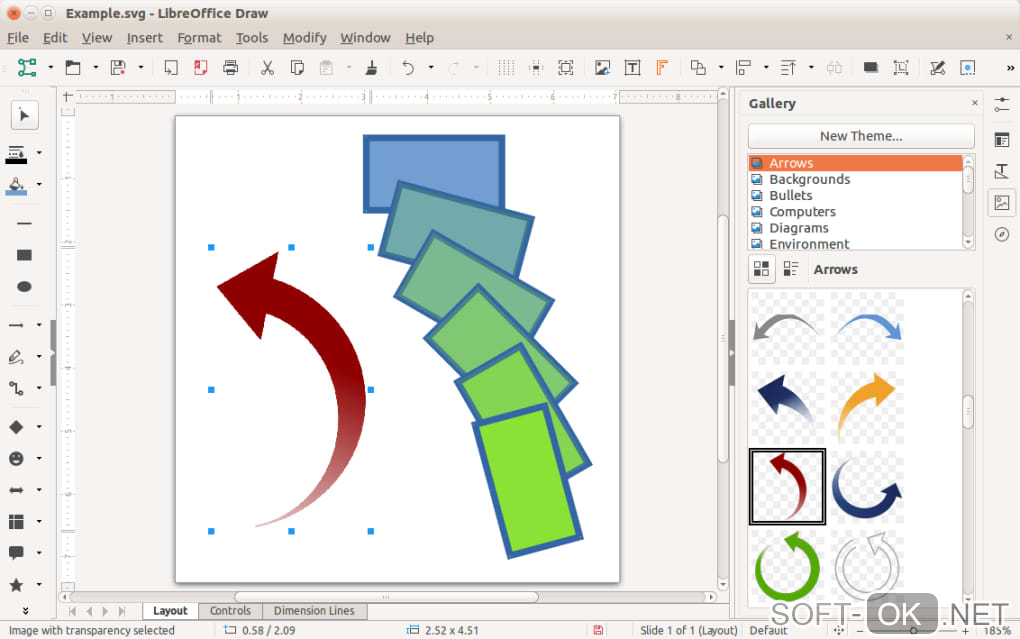Open the Format menu
This screenshot has height=639, width=1020.
[x=199, y=38]
